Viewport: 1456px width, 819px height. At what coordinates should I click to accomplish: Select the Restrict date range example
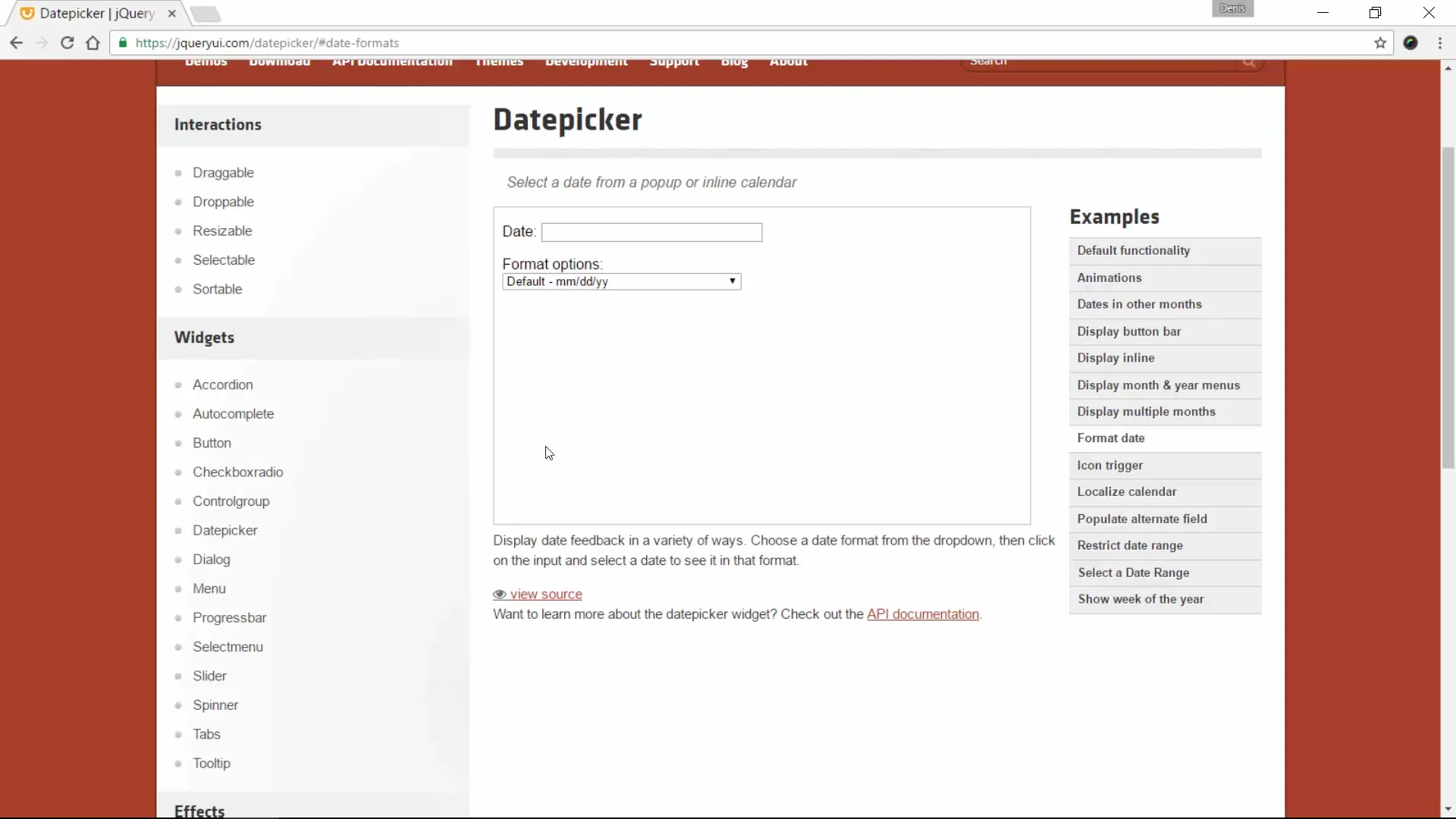tap(1165, 547)
